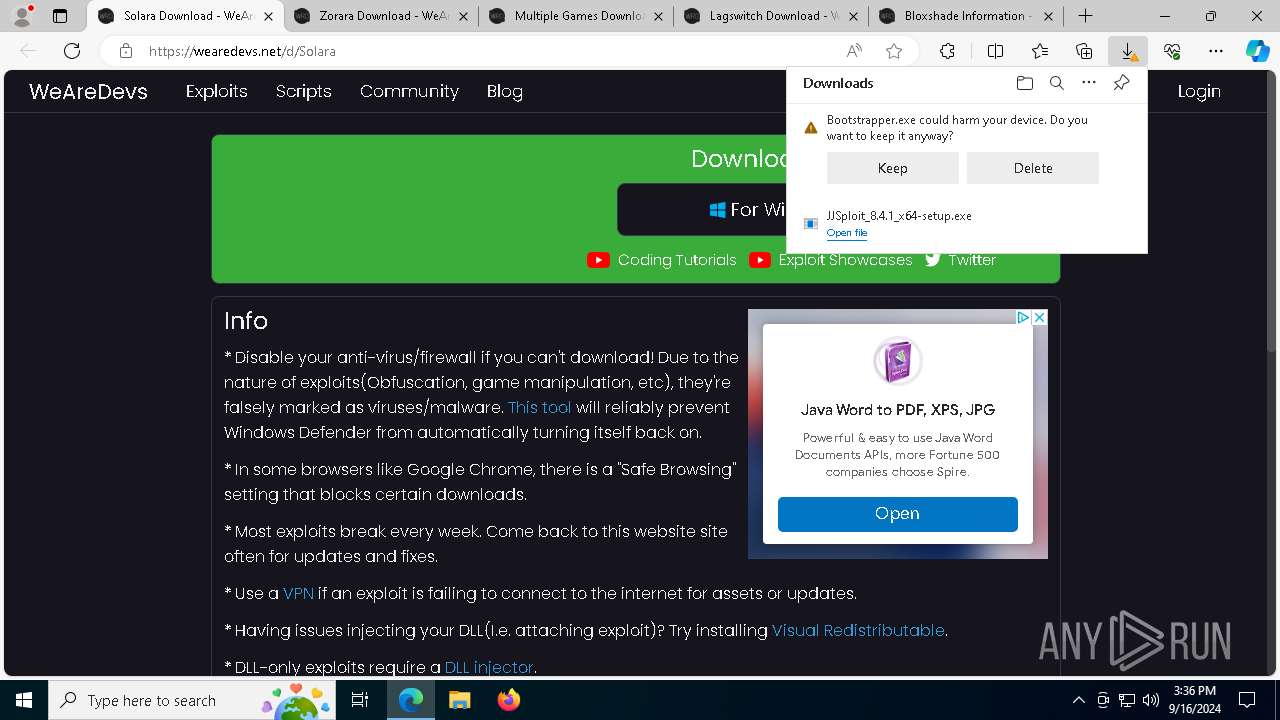Refresh the page with the reload icon
1280x720 pixels.
click(72, 51)
